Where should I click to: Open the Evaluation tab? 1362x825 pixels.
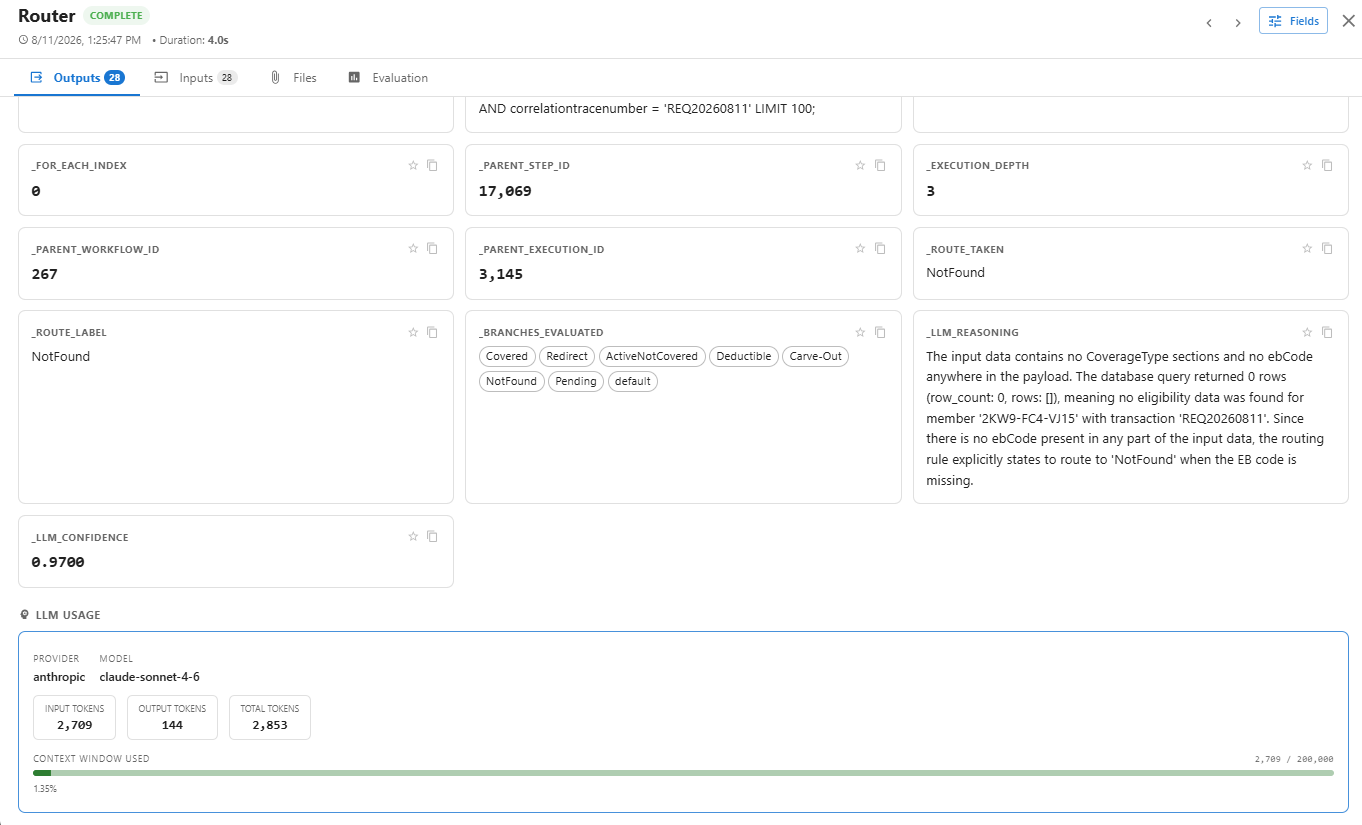click(x=388, y=78)
